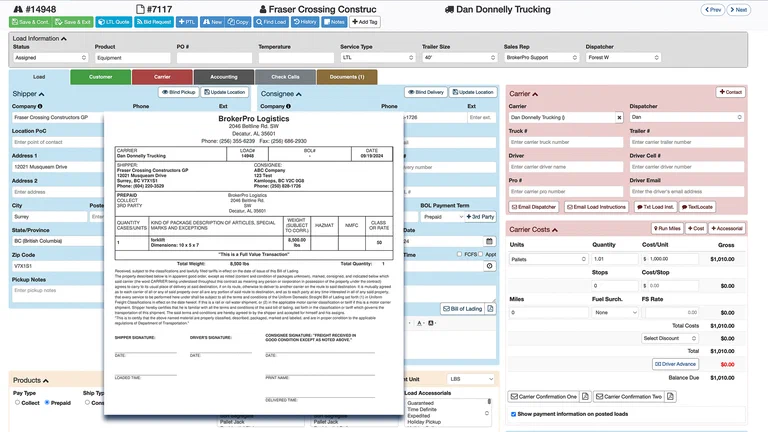
Task: Open Find Load search
Action: 271,22
